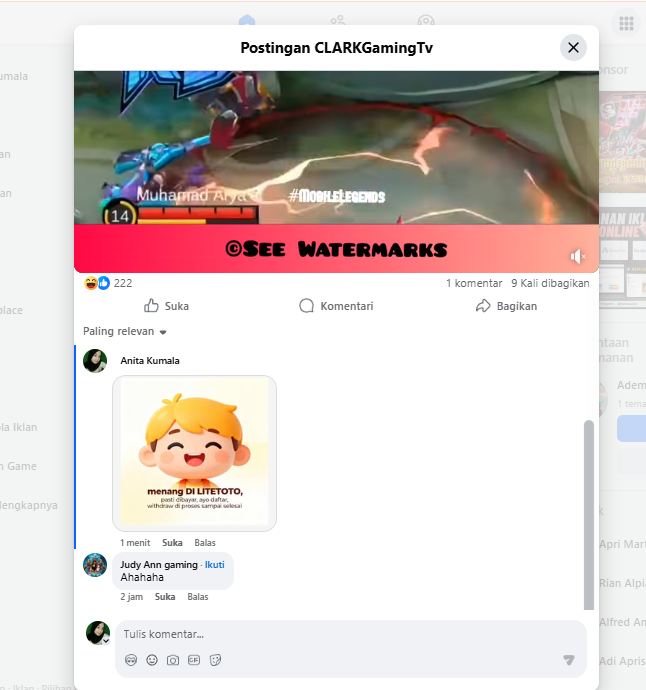Follow Judy Ann gaming with Ikuti
Image resolution: width=646 pixels, height=690 pixels.
pos(215,565)
